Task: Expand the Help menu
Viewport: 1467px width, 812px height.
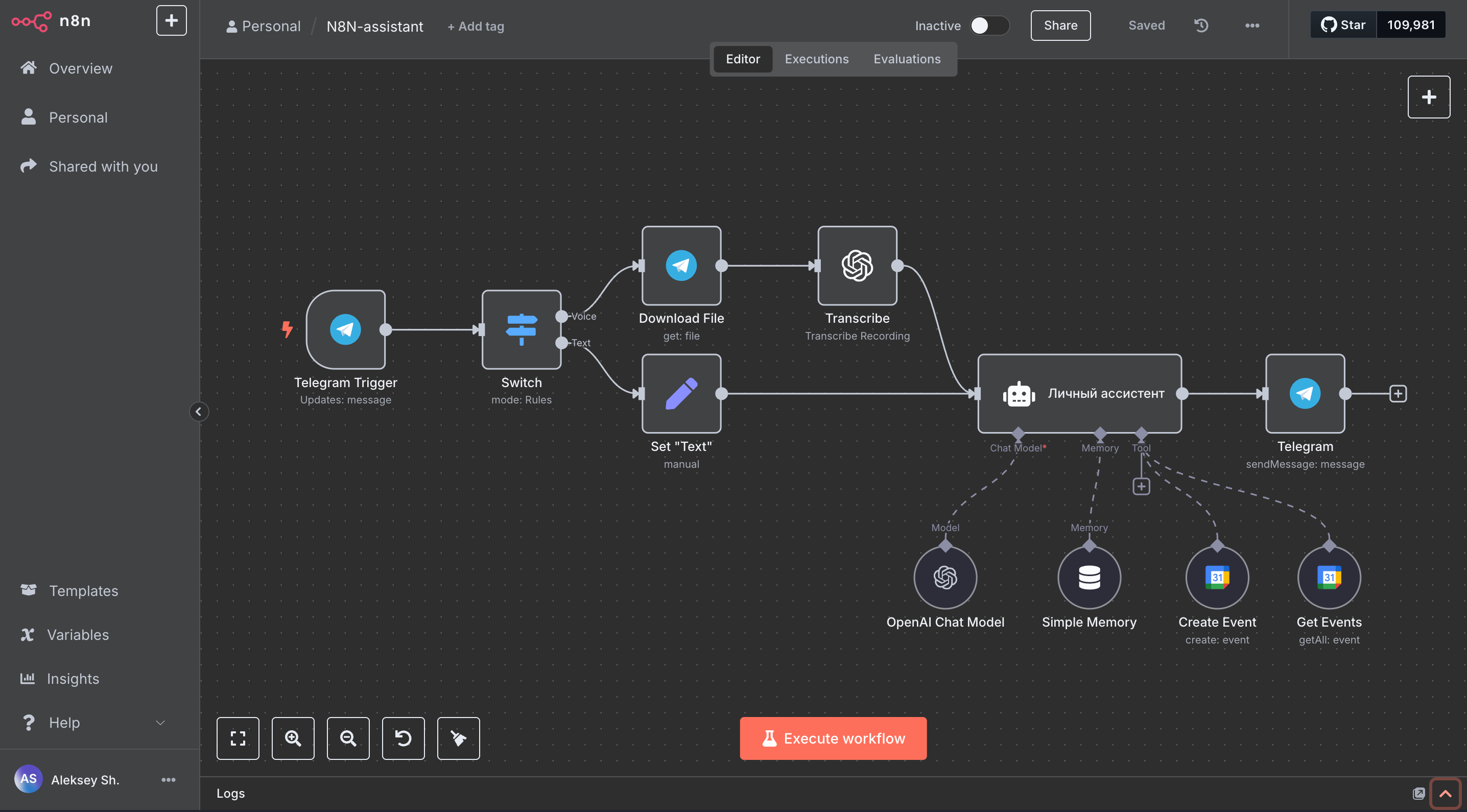Action: pos(94,722)
